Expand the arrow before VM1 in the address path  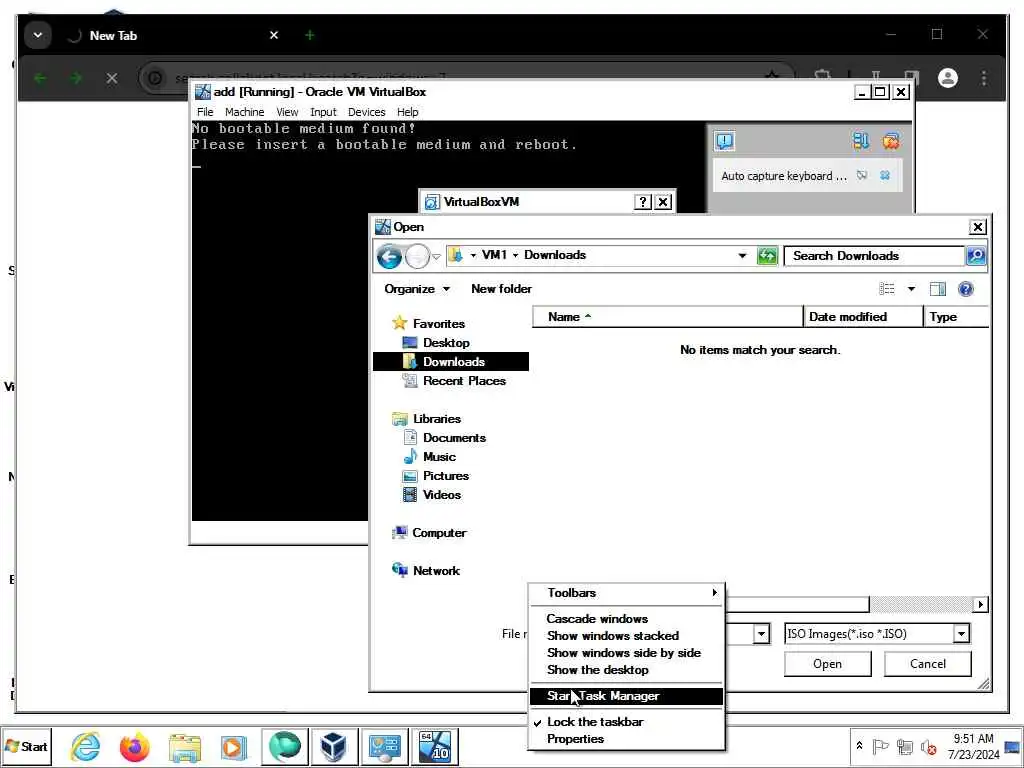click(473, 255)
